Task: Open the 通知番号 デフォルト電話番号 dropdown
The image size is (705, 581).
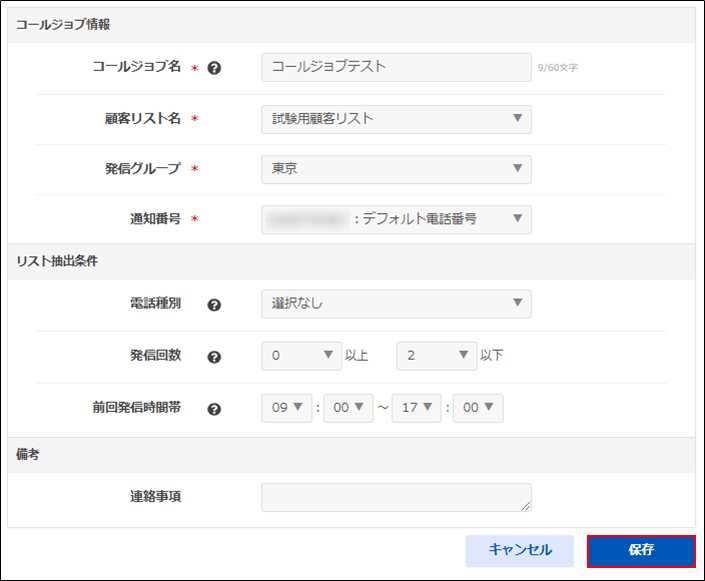Action: coord(396,219)
